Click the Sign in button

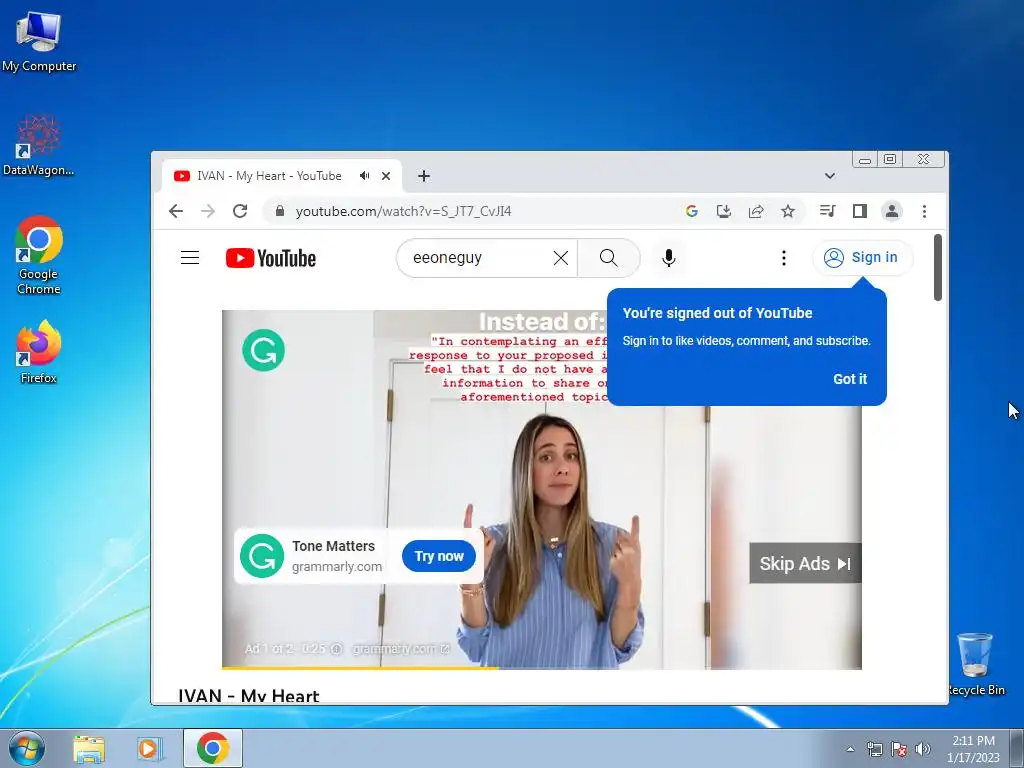pos(862,257)
